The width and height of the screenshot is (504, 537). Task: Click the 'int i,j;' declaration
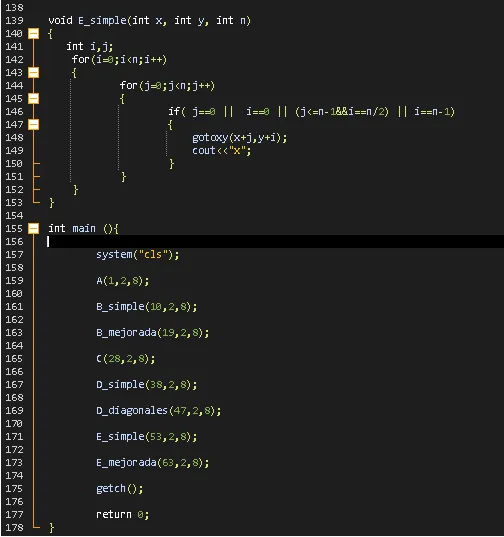[90, 47]
